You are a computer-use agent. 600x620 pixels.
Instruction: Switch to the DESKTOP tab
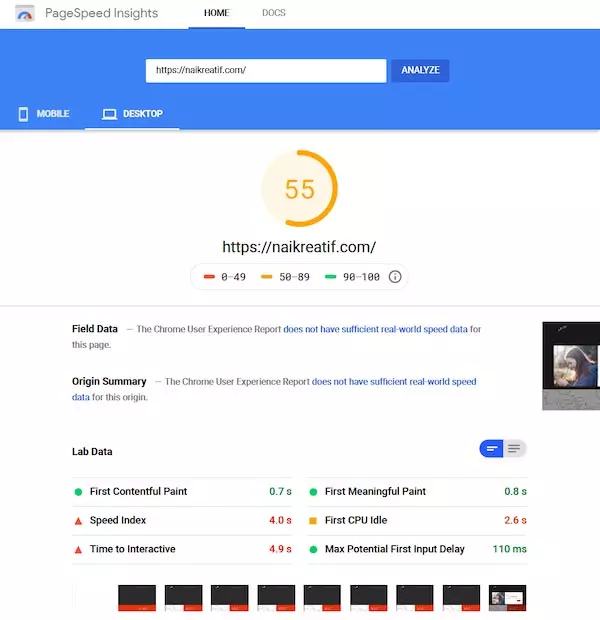132,114
